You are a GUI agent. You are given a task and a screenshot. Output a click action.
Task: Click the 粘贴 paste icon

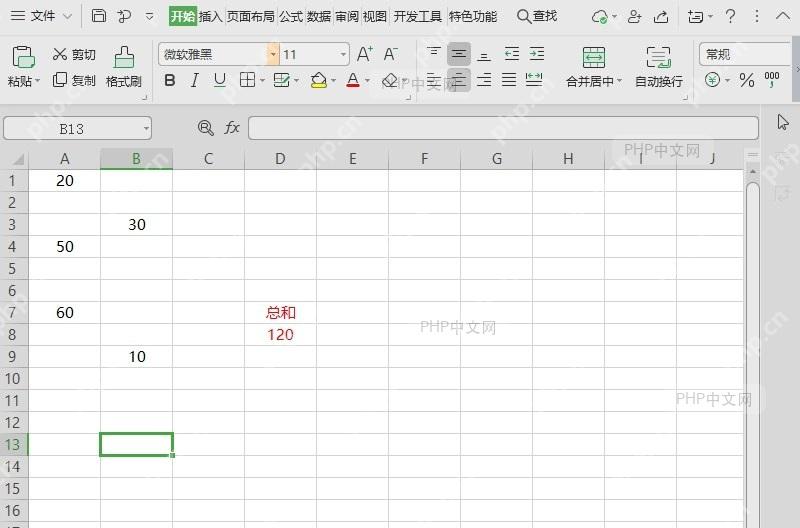click(23, 57)
